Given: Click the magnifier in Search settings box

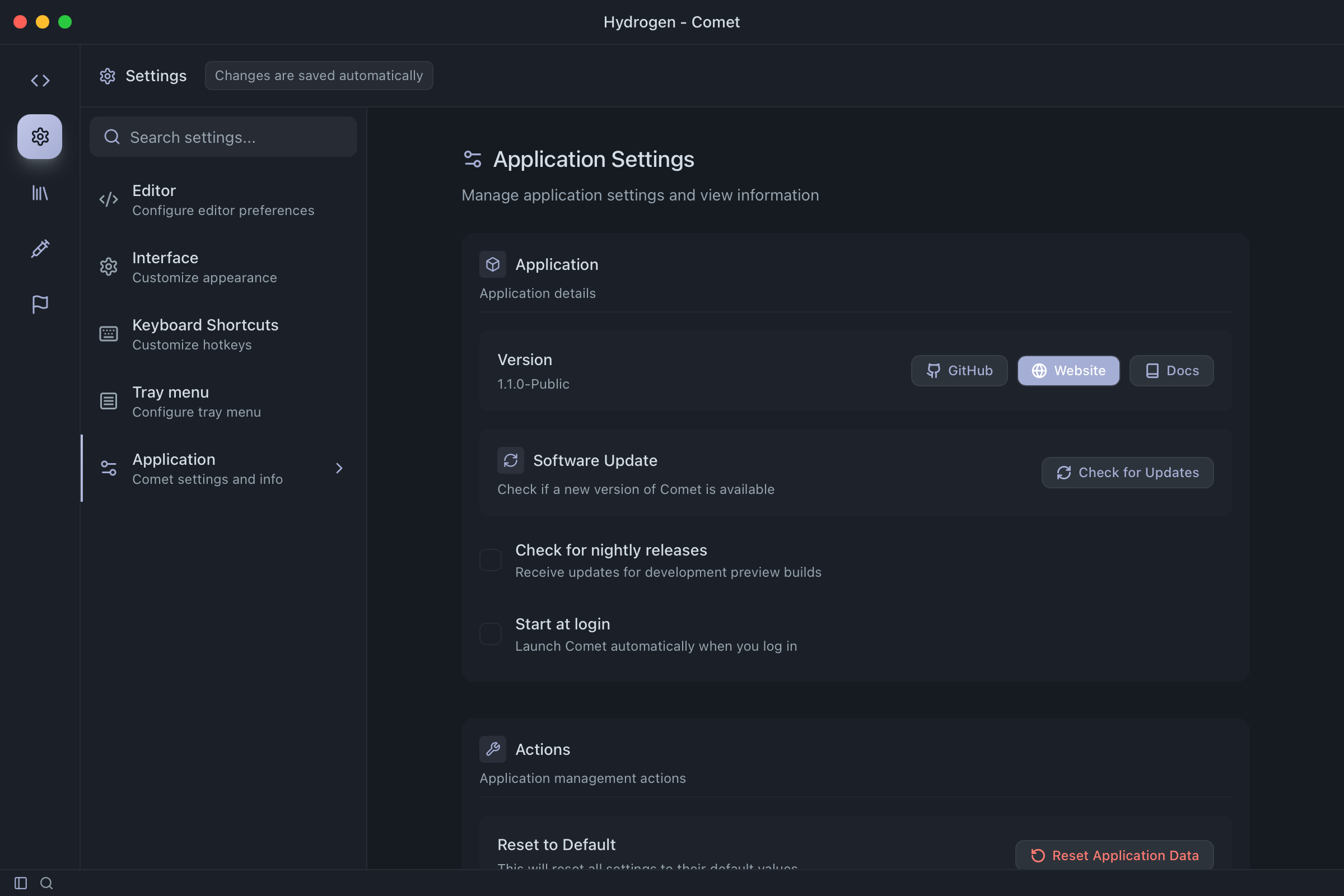Looking at the screenshot, I should tap(112, 137).
